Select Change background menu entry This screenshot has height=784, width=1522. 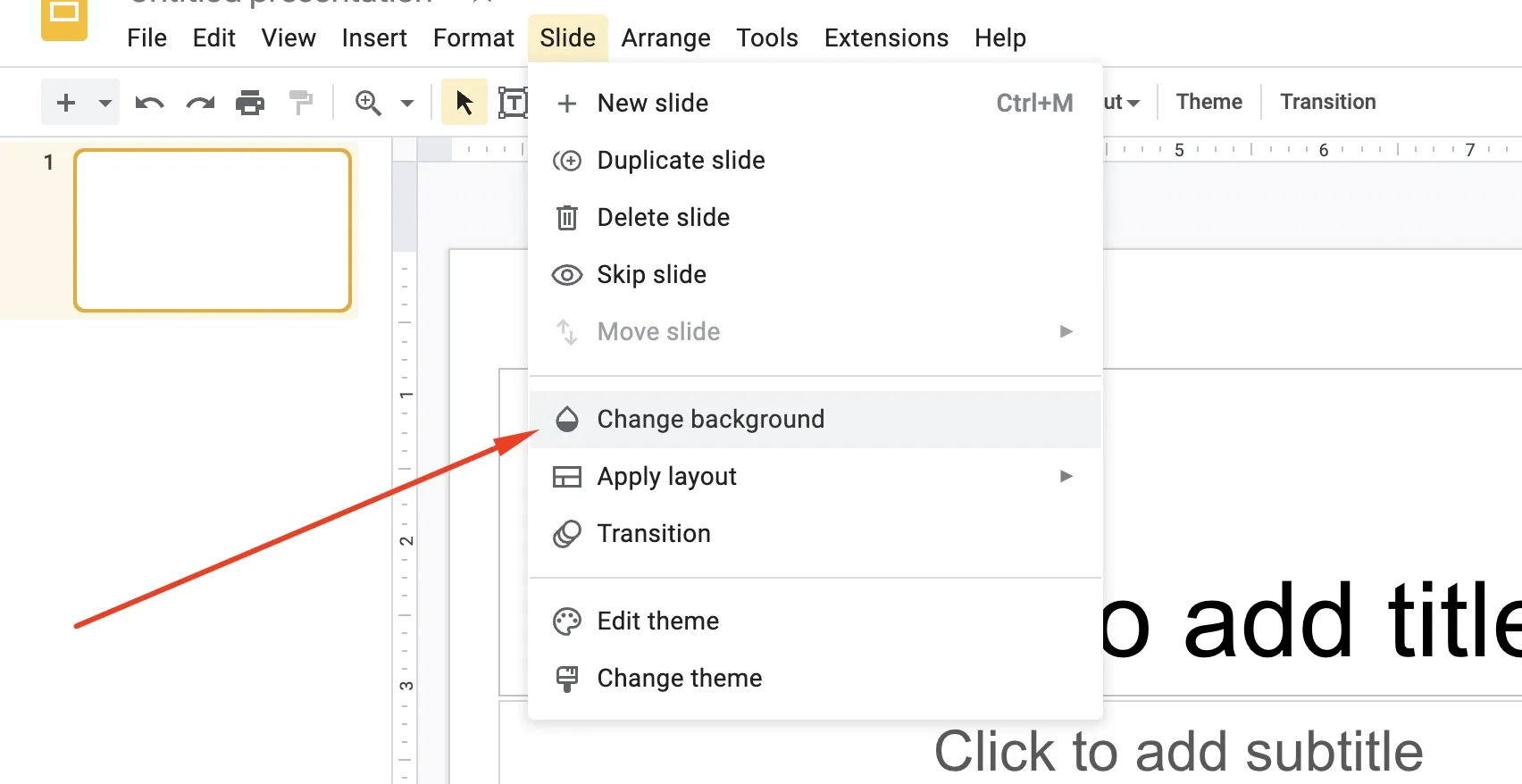pos(815,419)
